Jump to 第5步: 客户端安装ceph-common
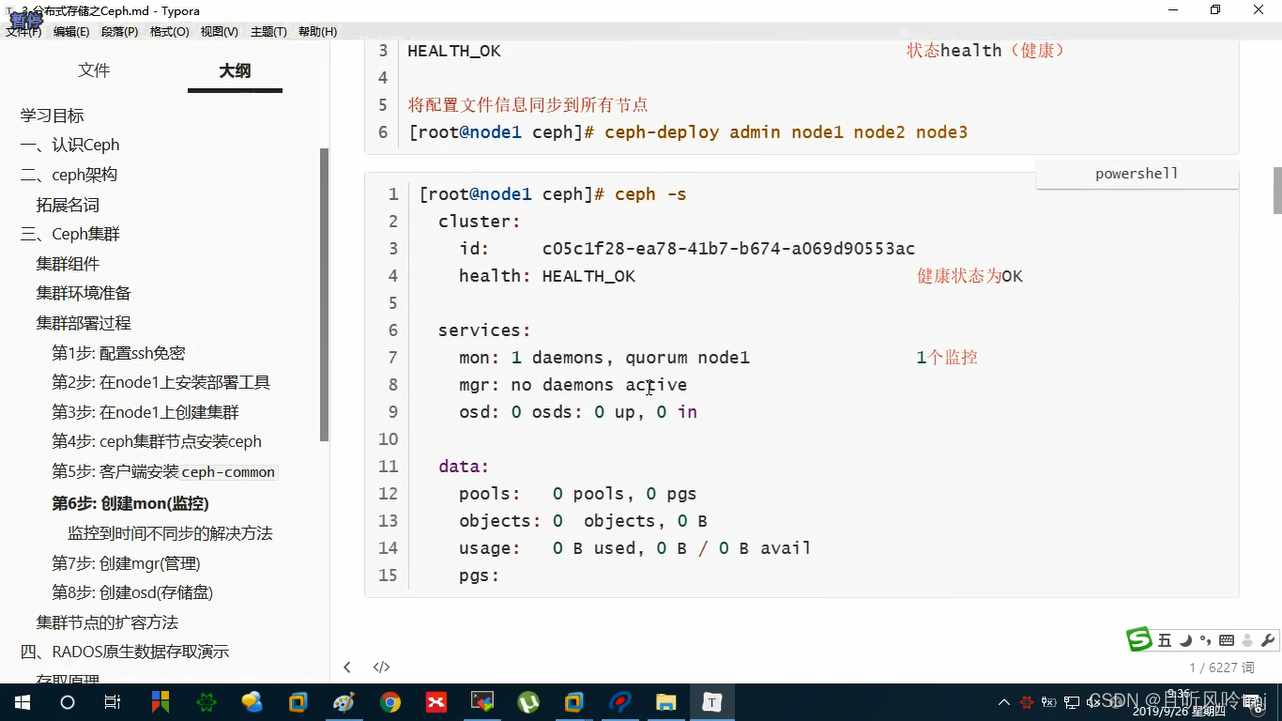Viewport: 1282px width, 721px height. click(x=165, y=471)
